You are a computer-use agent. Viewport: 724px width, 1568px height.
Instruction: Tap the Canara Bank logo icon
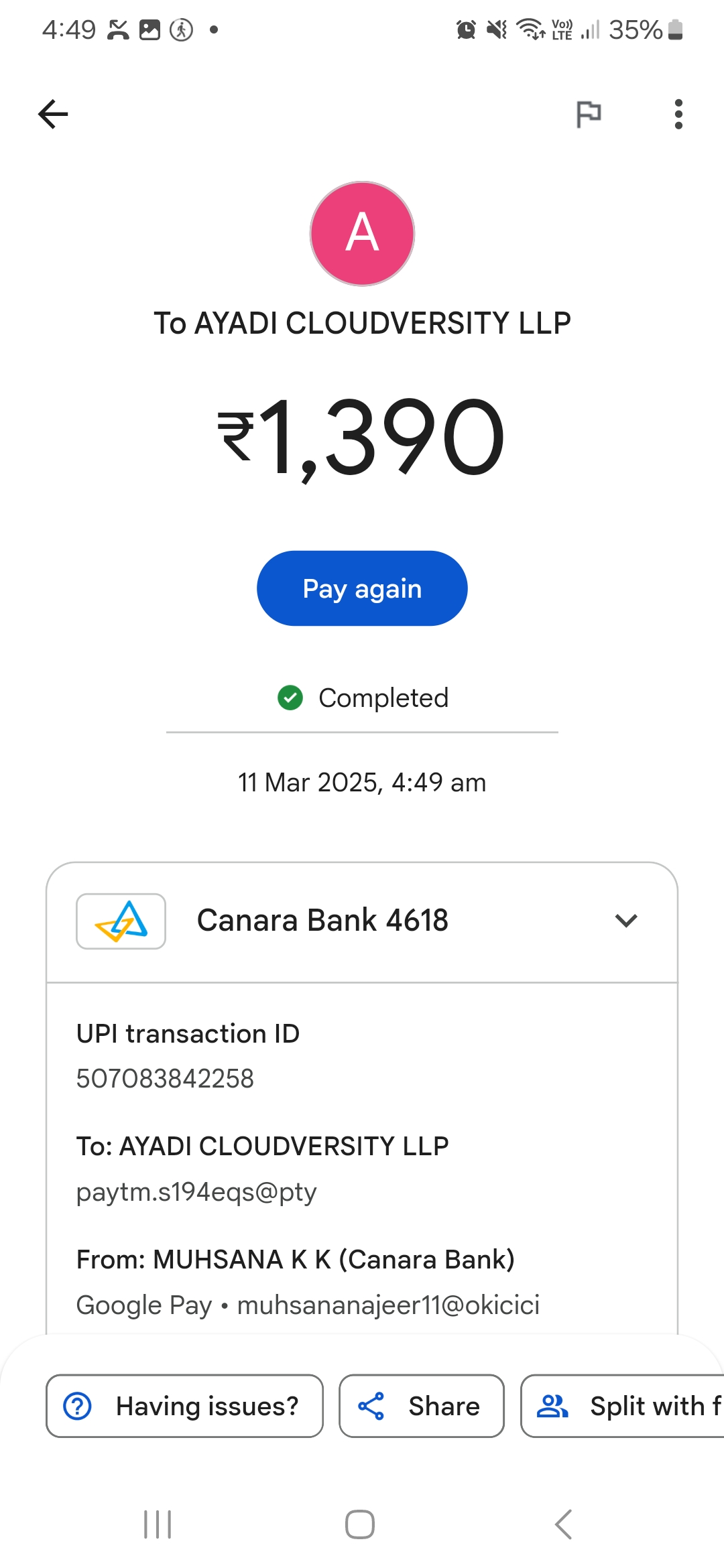[121, 921]
